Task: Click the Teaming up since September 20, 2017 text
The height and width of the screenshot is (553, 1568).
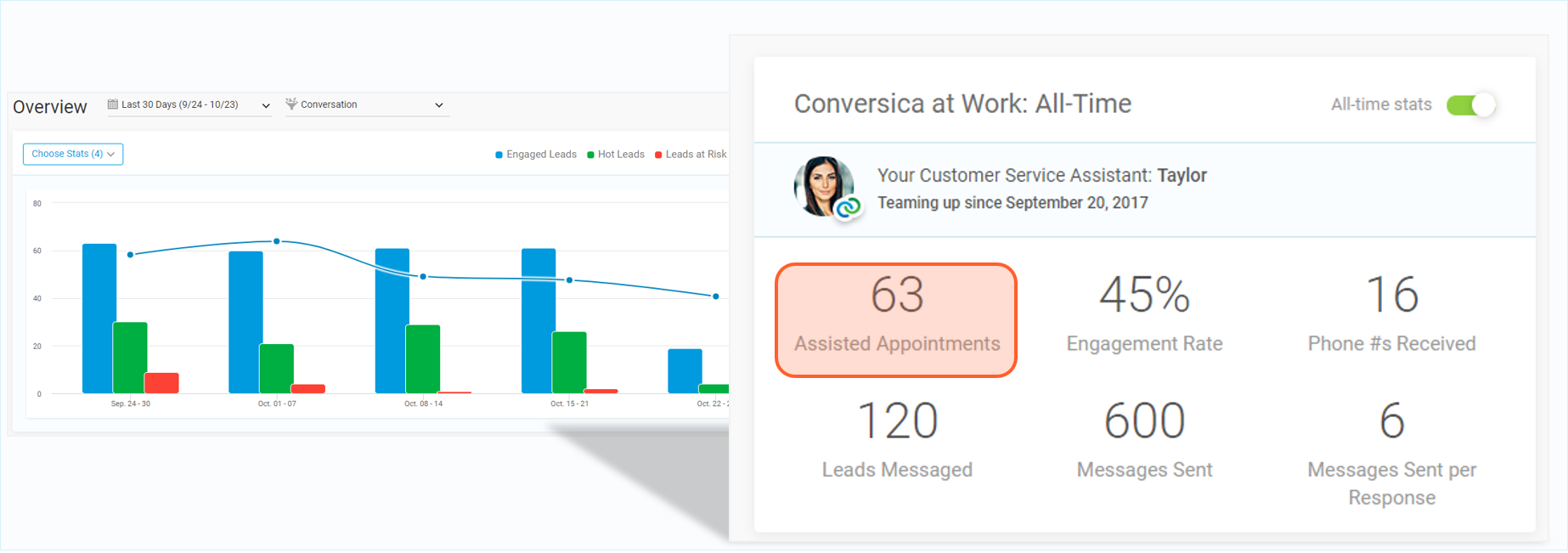Action: pyautogui.click(x=1012, y=203)
